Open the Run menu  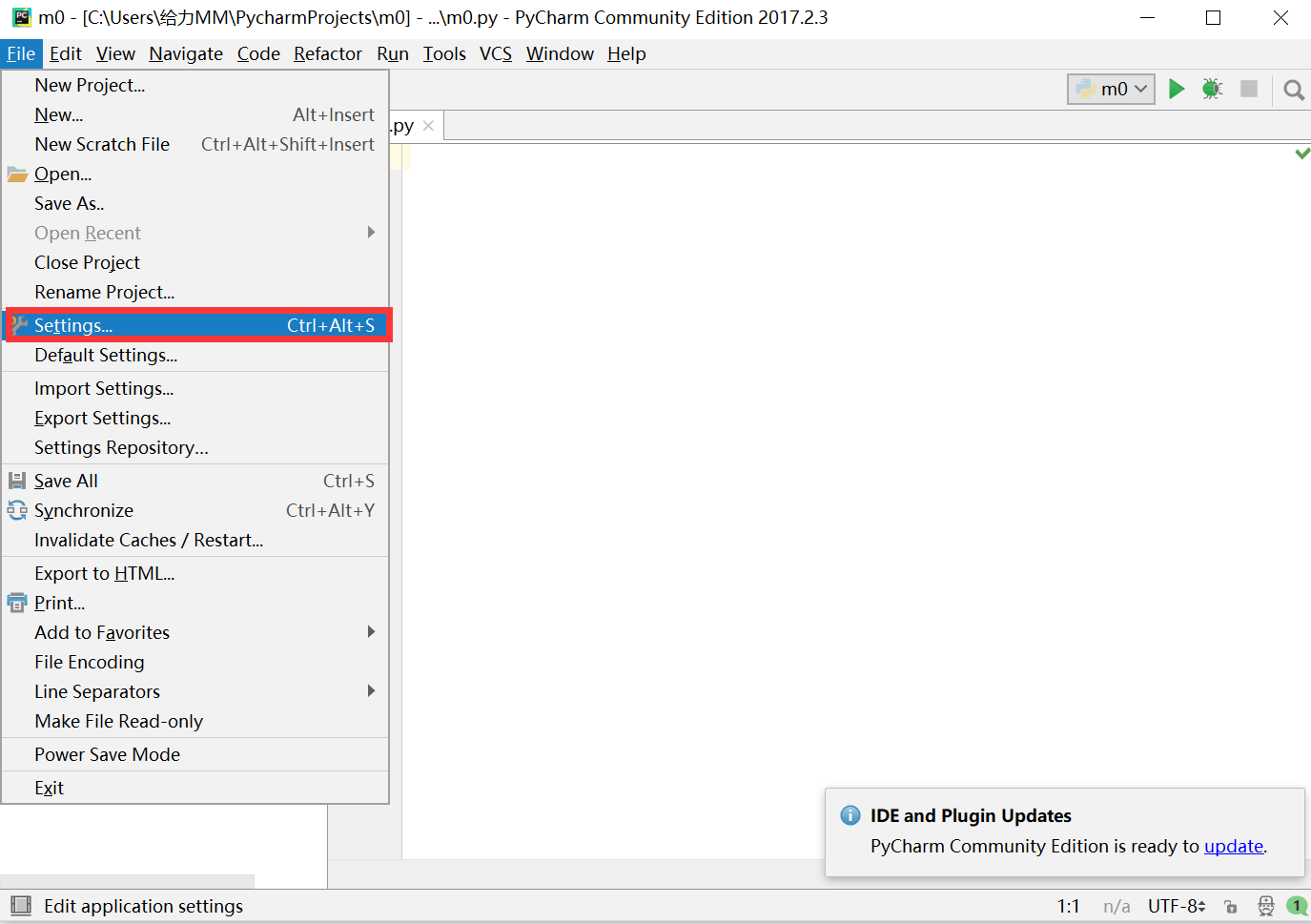(393, 53)
